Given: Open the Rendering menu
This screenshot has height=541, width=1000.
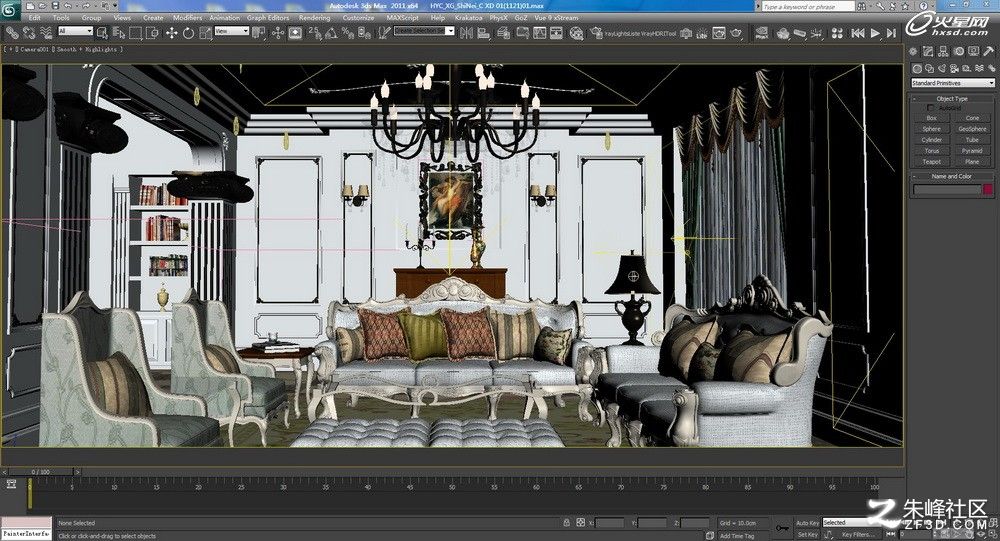Looking at the screenshot, I should (314, 18).
